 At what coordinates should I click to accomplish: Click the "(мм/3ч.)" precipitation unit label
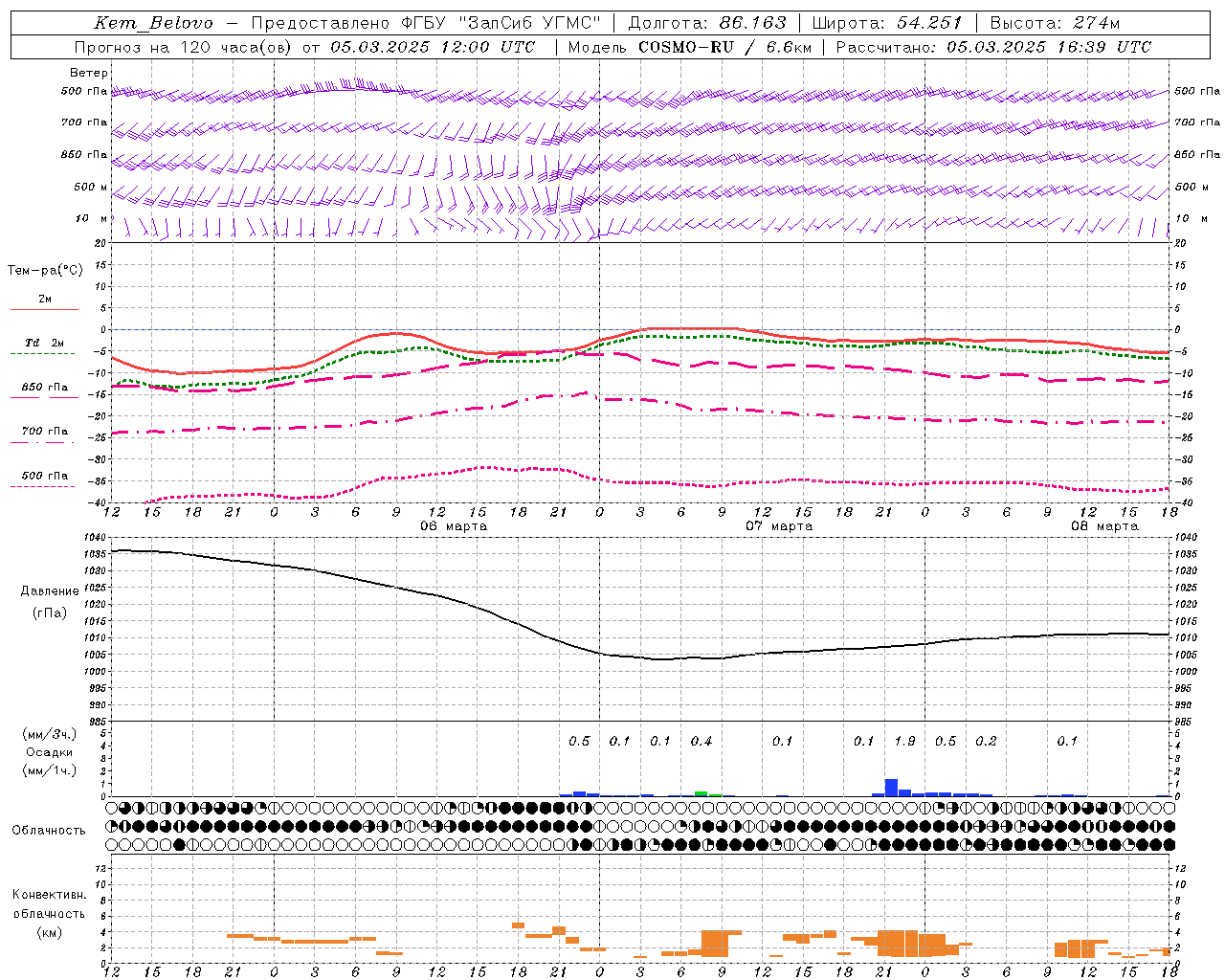[49, 734]
